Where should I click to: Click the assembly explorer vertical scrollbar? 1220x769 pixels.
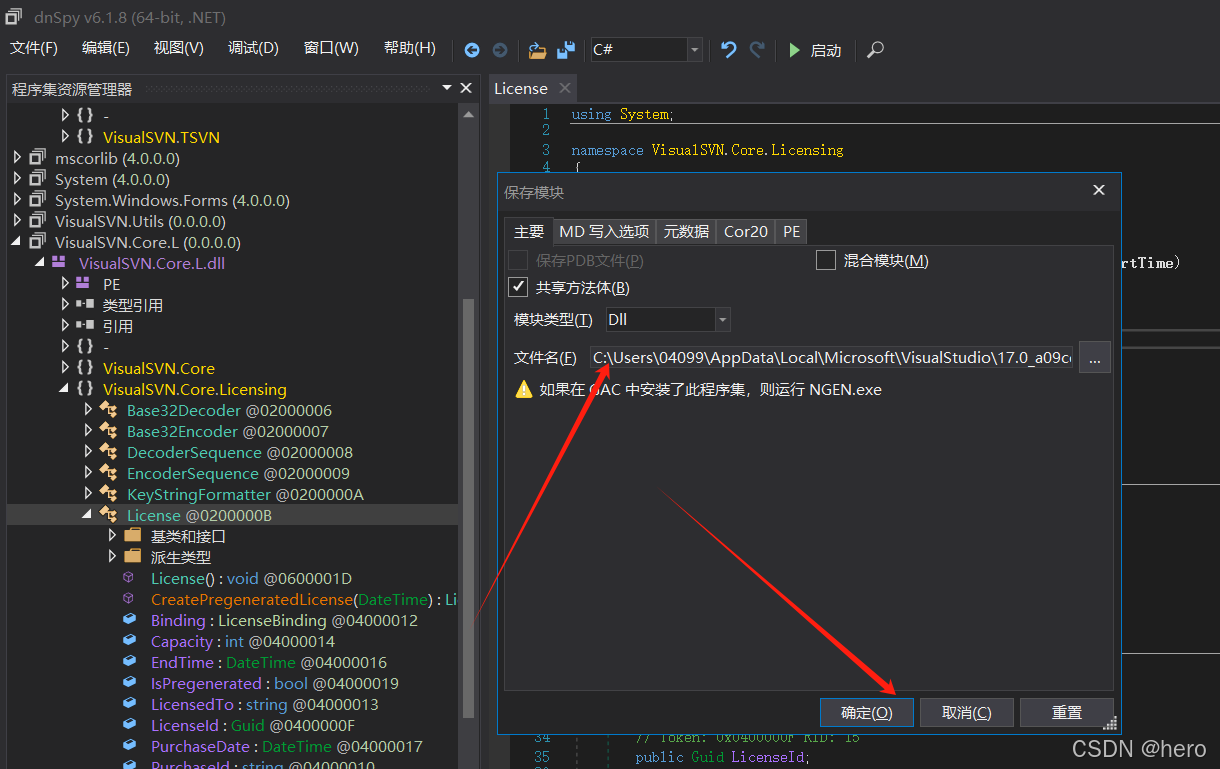coord(467,507)
